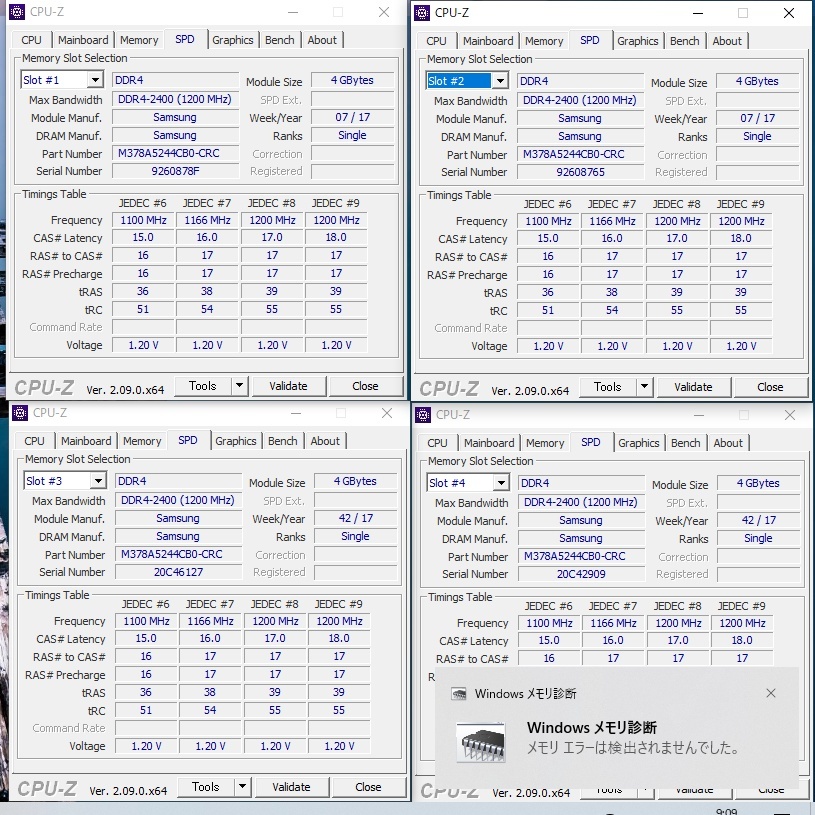Dismiss the Windows メモリ診断 notification
815x815 pixels.
pyautogui.click(x=771, y=693)
